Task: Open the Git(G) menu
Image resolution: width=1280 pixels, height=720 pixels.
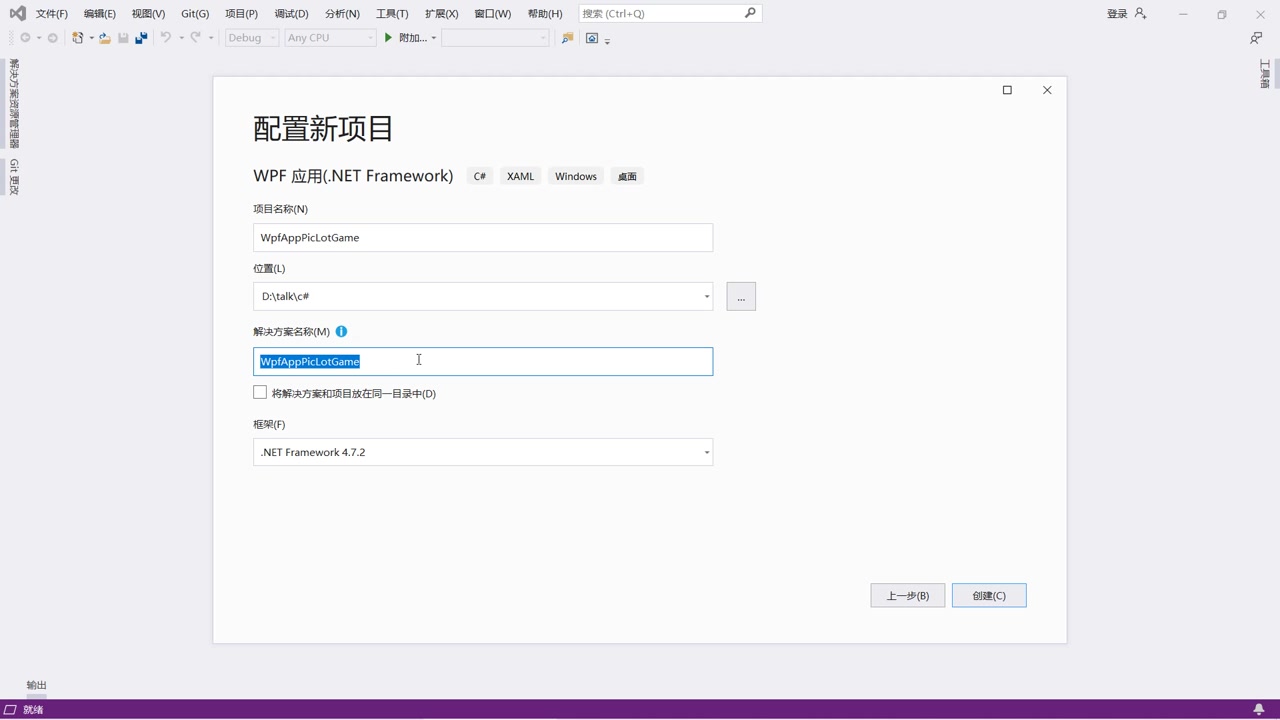Action: click(x=195, y=13)
